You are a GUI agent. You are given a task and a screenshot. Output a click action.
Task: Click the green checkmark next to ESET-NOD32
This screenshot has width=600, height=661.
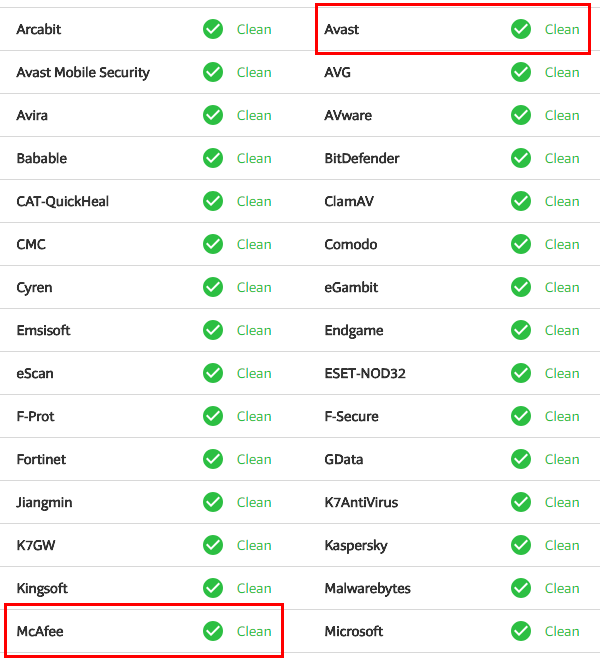point(521,373)
